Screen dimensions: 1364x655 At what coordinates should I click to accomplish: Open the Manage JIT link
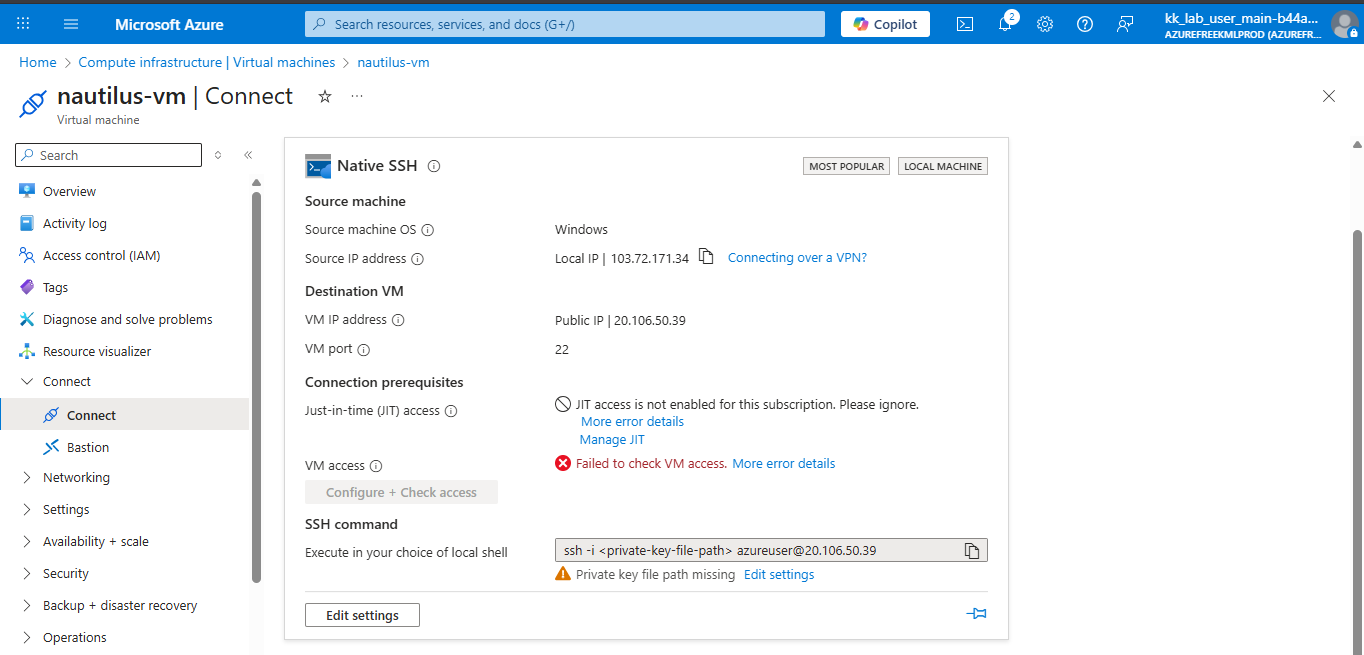coord(612,440)
